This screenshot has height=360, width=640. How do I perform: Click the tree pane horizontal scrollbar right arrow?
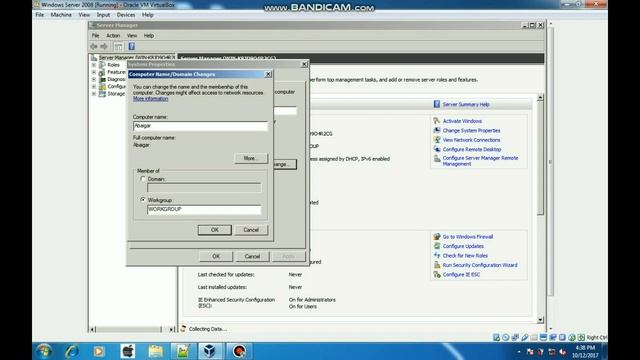click(x=171, y=329)
